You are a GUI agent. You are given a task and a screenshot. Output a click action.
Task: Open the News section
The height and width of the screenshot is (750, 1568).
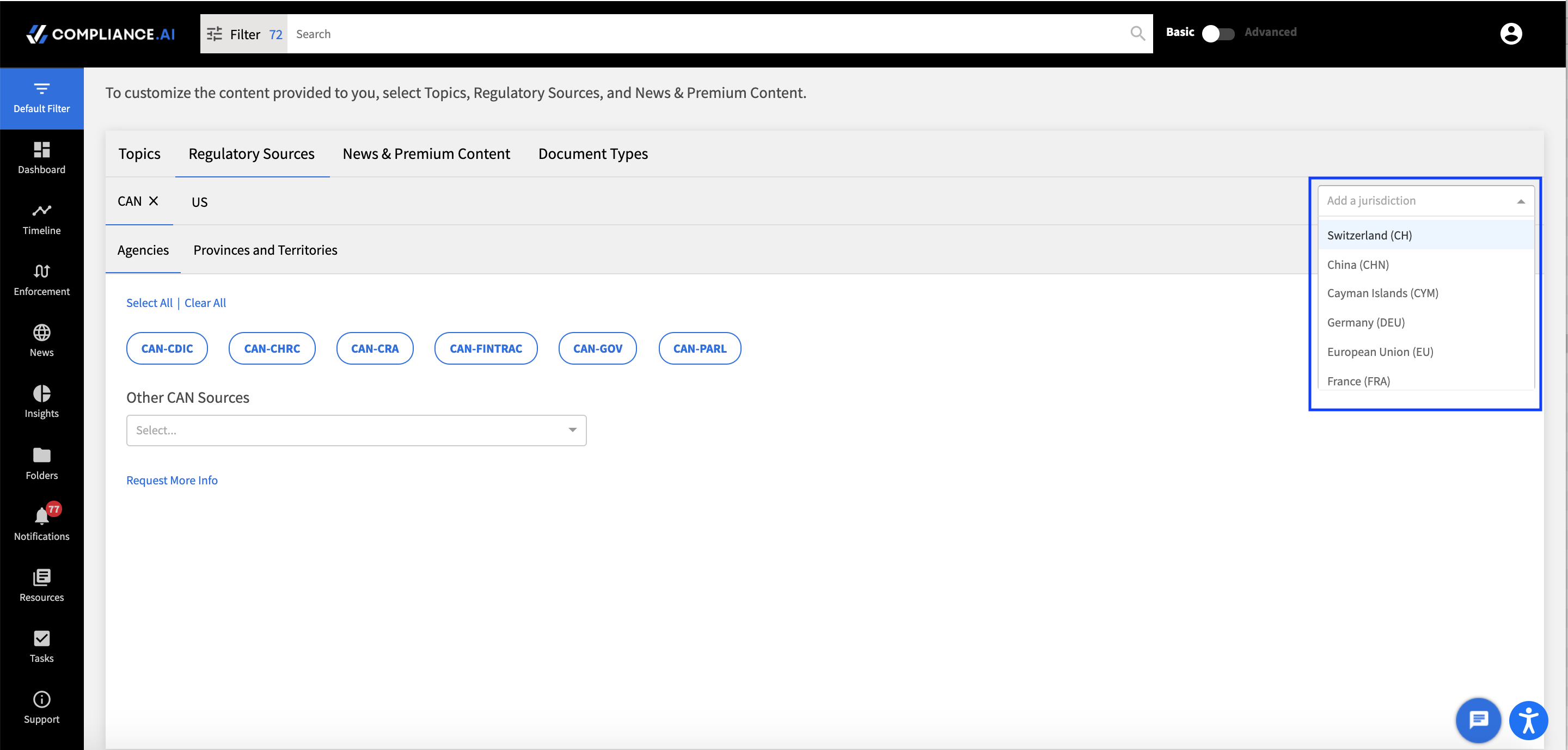pos(41,341)
